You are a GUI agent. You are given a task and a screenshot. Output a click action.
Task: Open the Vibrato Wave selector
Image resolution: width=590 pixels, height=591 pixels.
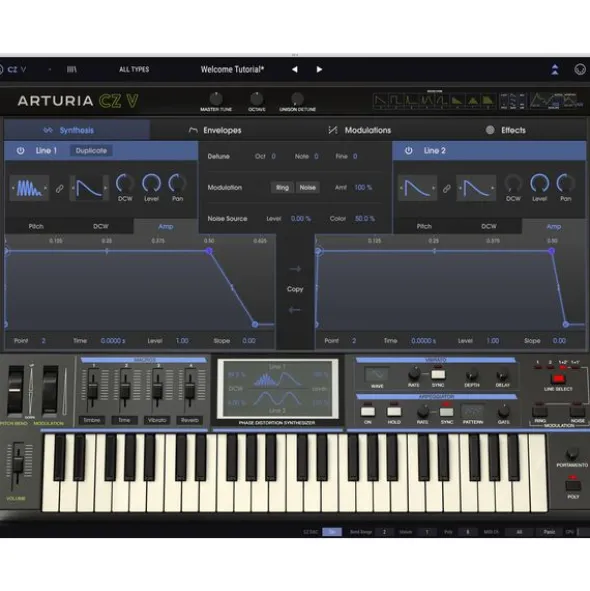click(377, 374)
